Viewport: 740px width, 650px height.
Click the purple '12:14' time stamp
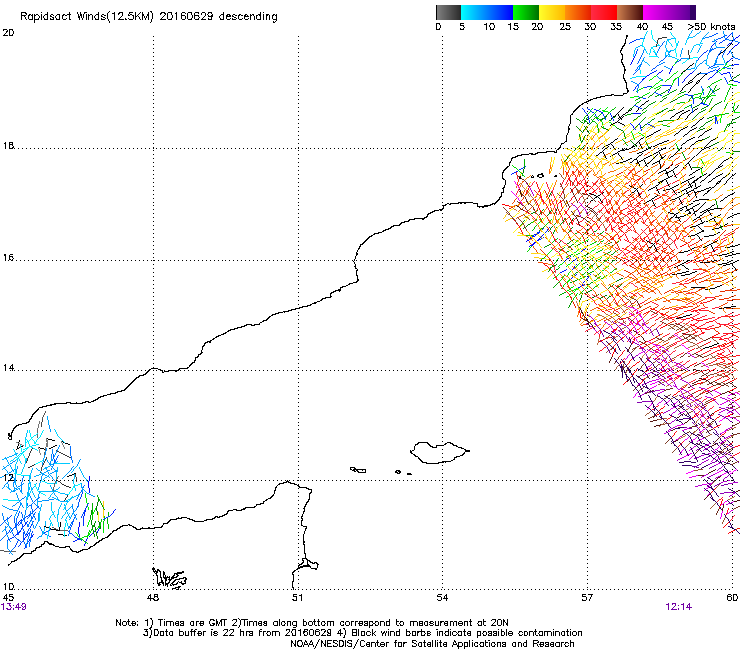[679, 607]
